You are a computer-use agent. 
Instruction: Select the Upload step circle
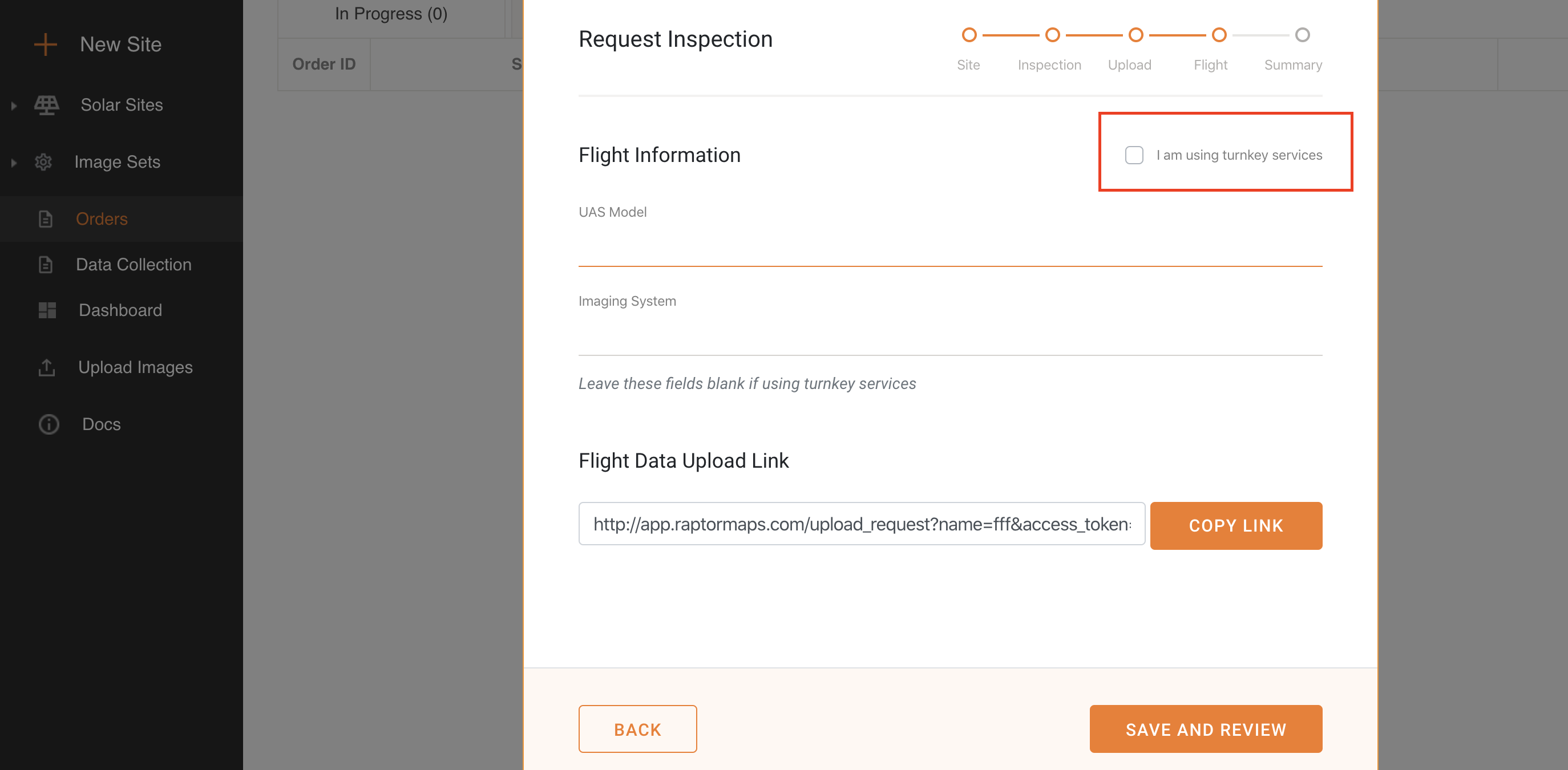click(1136, 35)
